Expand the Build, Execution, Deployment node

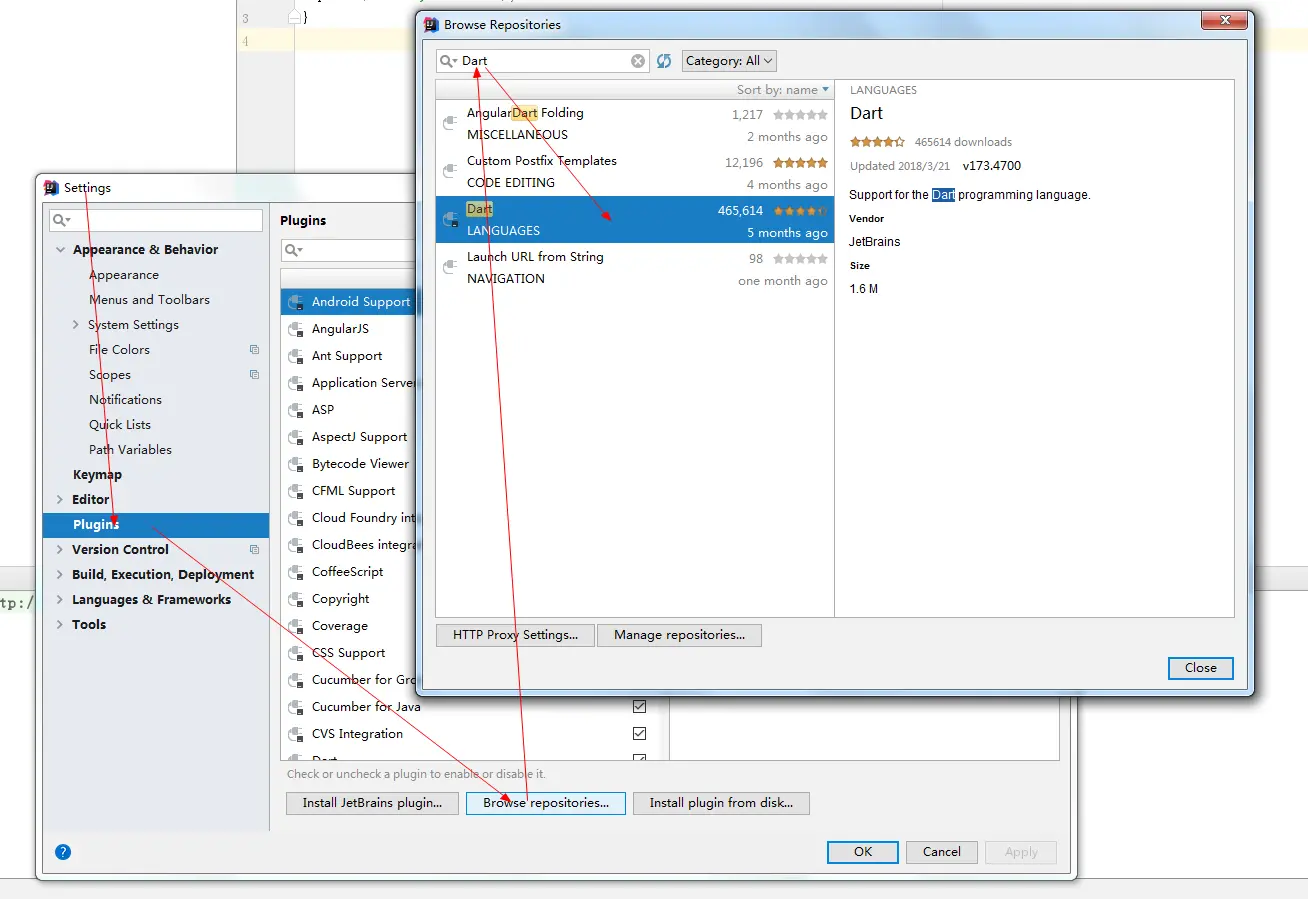60,575
